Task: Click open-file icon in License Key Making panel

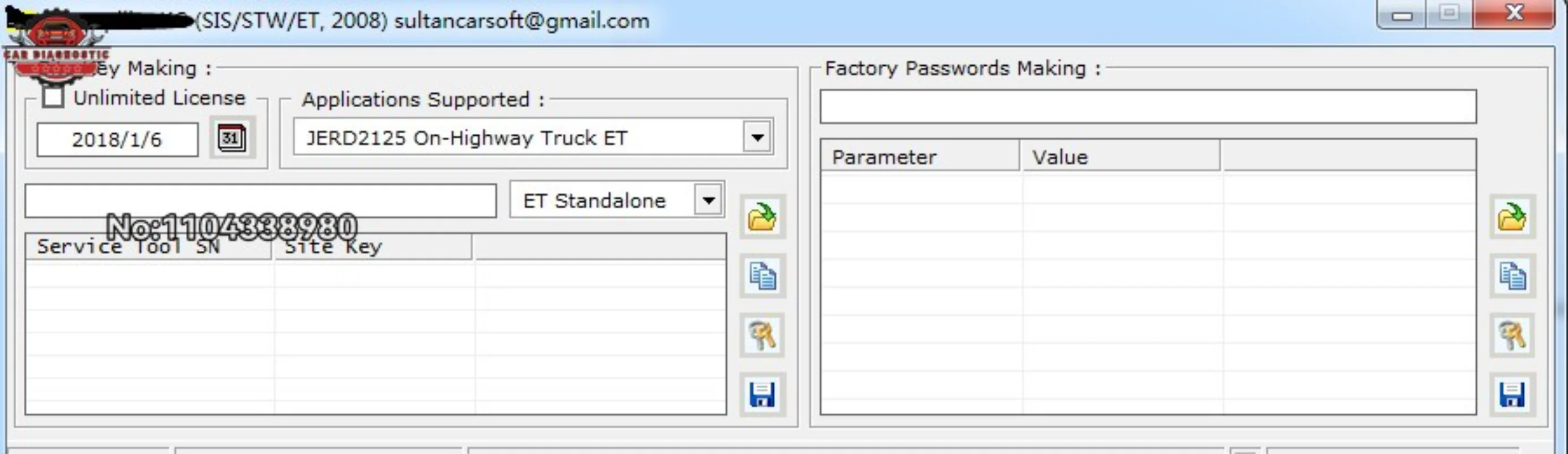Action: click(762, 217)
